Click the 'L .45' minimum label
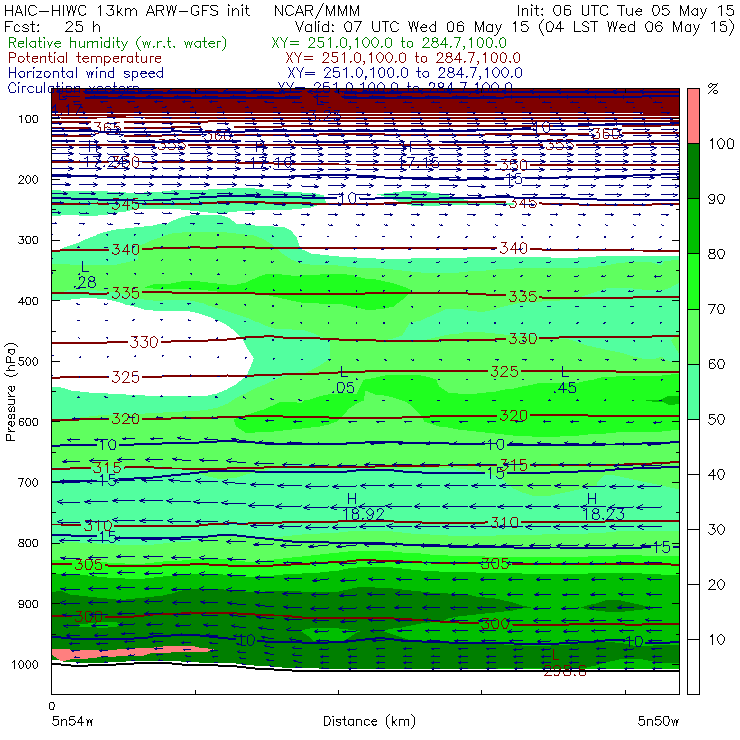This screenshot has width=740, height=740. pos(564,380)
